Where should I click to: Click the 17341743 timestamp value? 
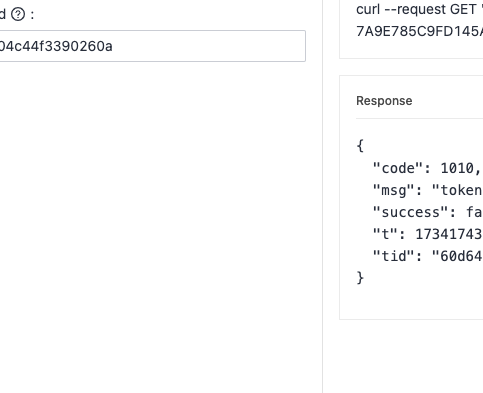pyautogui.click(x=449, y=234)
